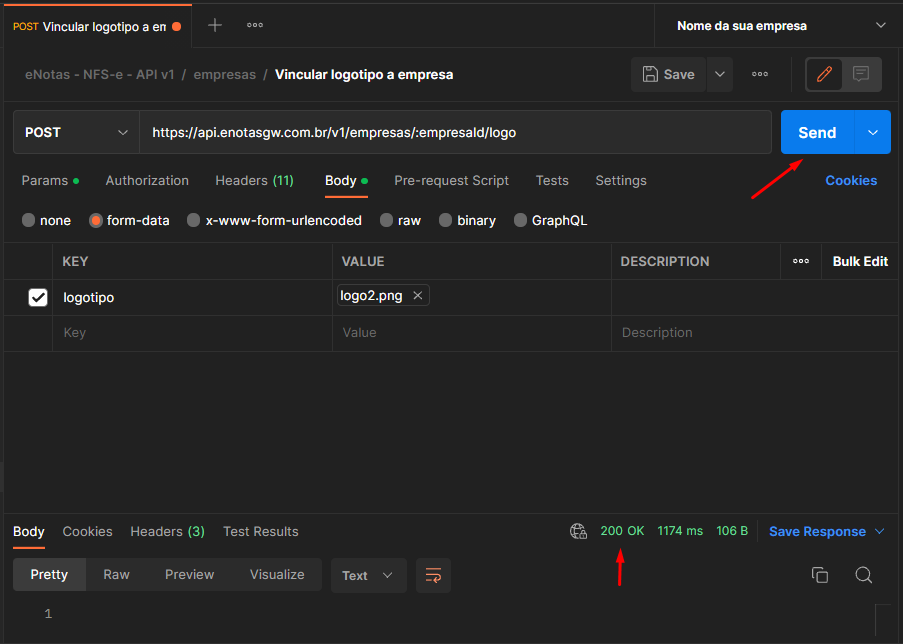This screenshot has height=644, width=903.
Task: Click the empty Key input field
Action: coord(192,333)
